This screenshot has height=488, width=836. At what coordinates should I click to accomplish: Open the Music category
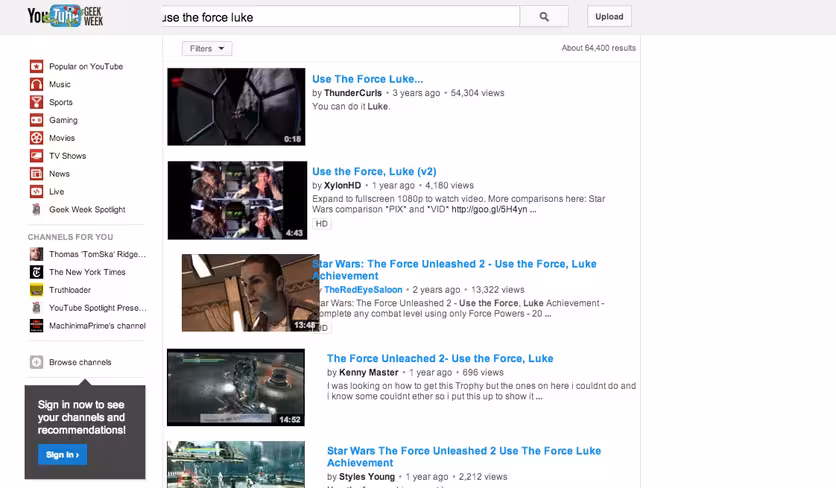tap(60, 84)
